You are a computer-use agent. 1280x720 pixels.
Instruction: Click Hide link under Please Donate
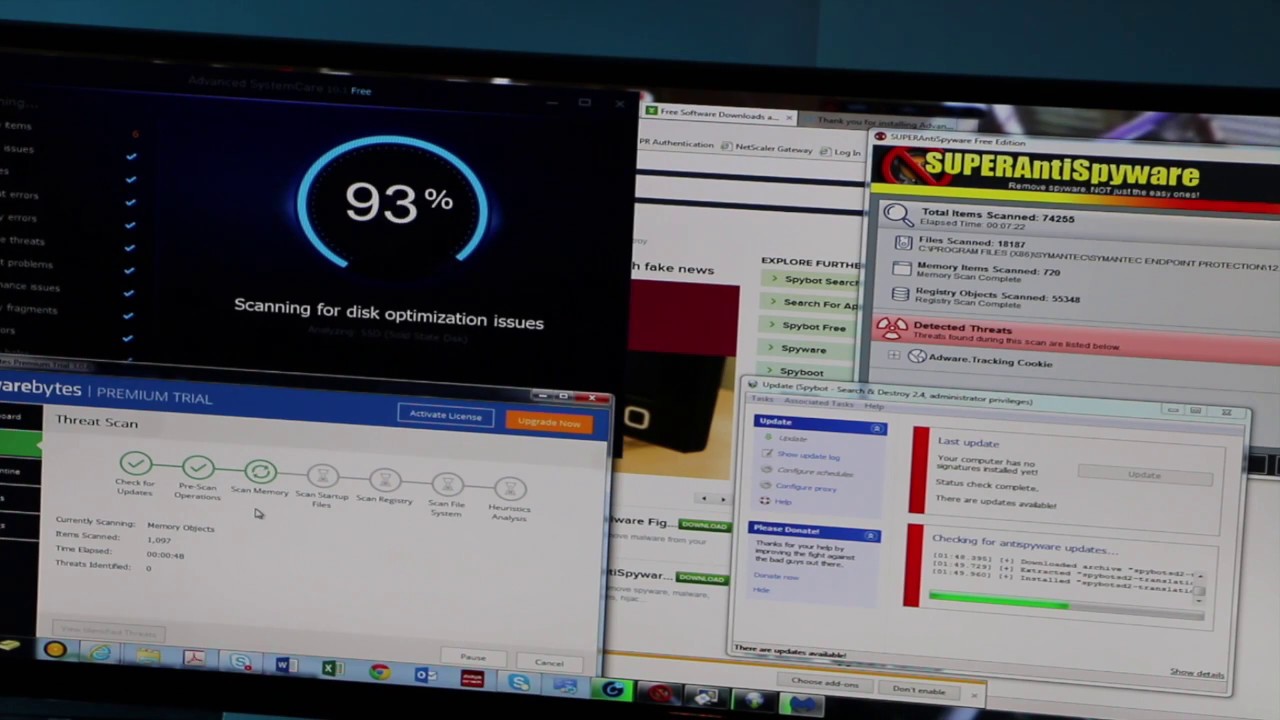[761, 590]
